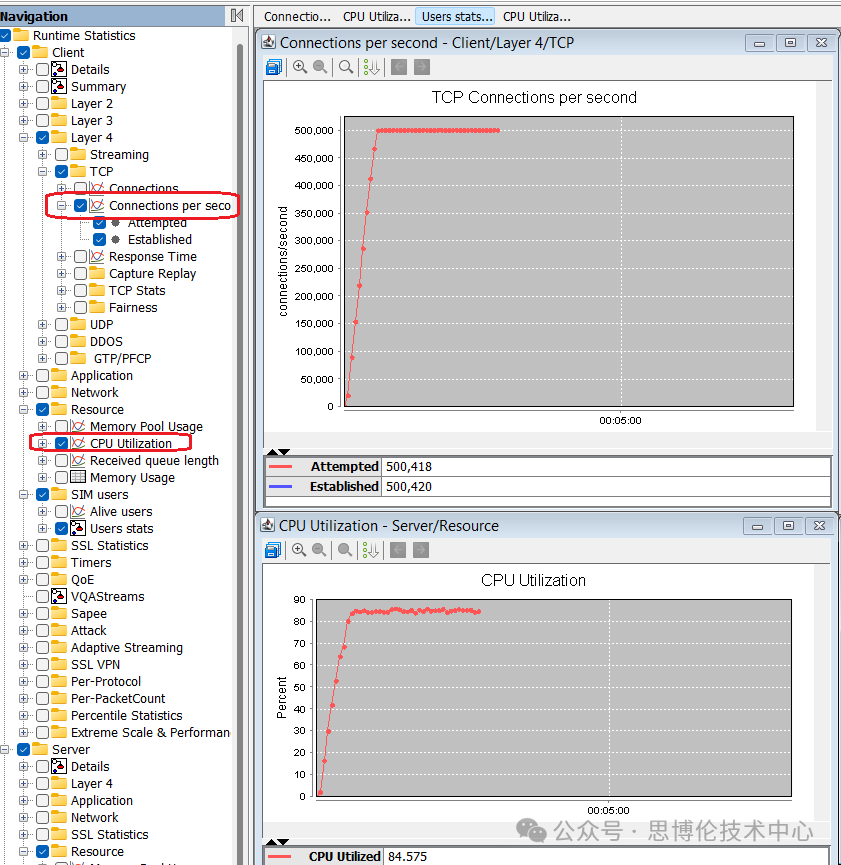The height and width of the screenshot is (865, 841).
Task: Expand the UDP folder in the tree
Action: coord(43,325)
